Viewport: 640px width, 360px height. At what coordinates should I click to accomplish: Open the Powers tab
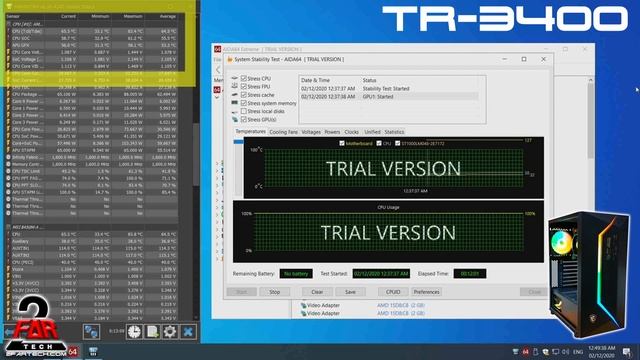click(332, 132)
